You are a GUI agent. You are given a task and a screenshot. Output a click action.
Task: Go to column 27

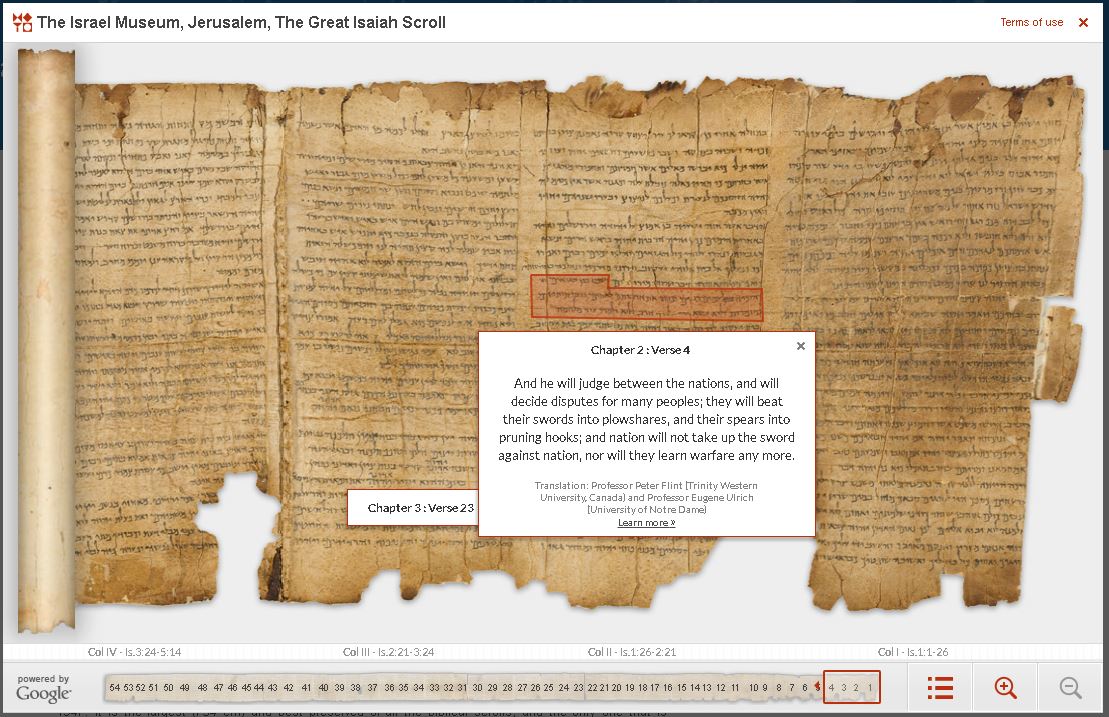[x=523, y=687]
